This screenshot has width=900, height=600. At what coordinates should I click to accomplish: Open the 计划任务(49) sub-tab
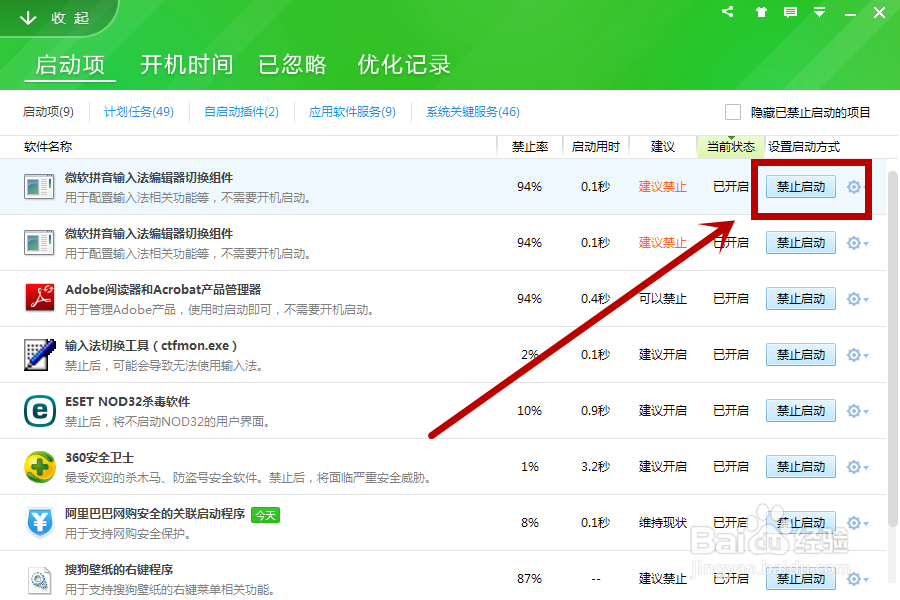139,112
